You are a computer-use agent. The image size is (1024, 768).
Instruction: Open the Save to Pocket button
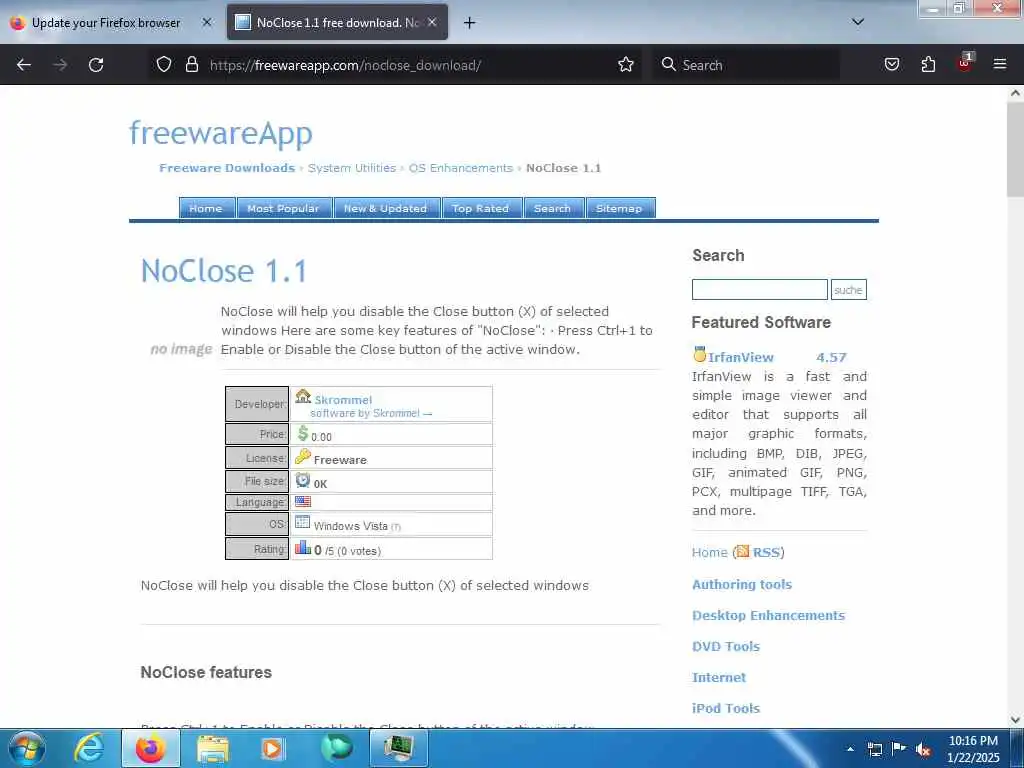click(x=891, y=64)
